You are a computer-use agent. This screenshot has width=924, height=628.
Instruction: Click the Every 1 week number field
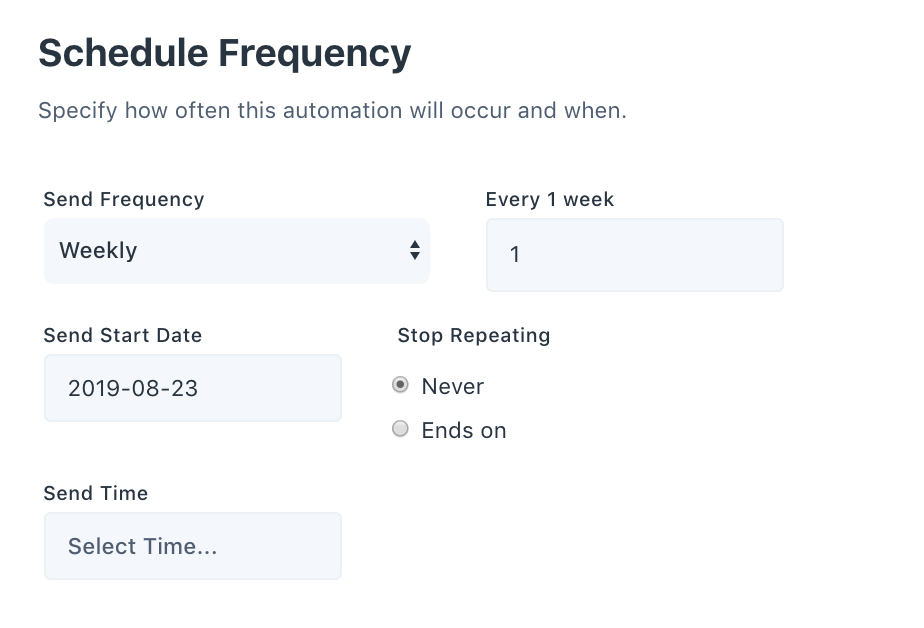point(634,255)
